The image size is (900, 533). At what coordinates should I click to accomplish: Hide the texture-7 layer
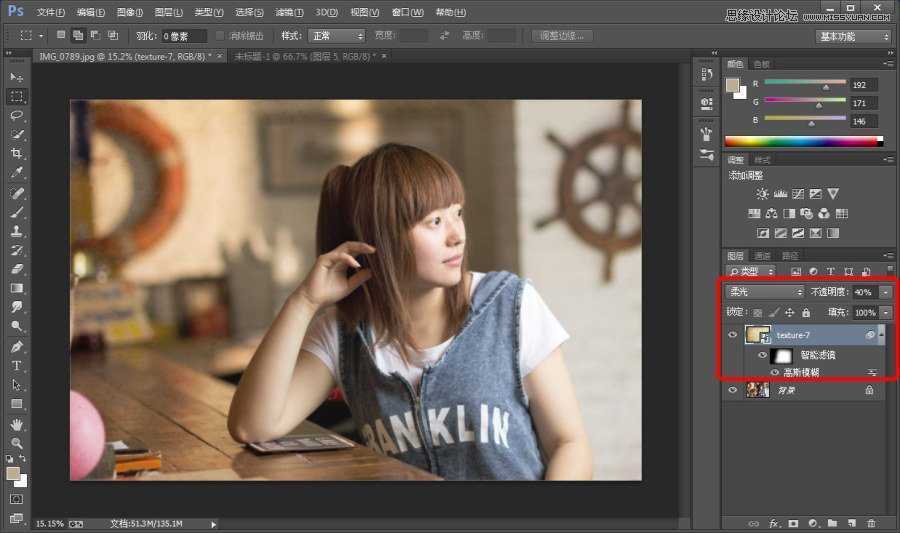coord(732,335)
